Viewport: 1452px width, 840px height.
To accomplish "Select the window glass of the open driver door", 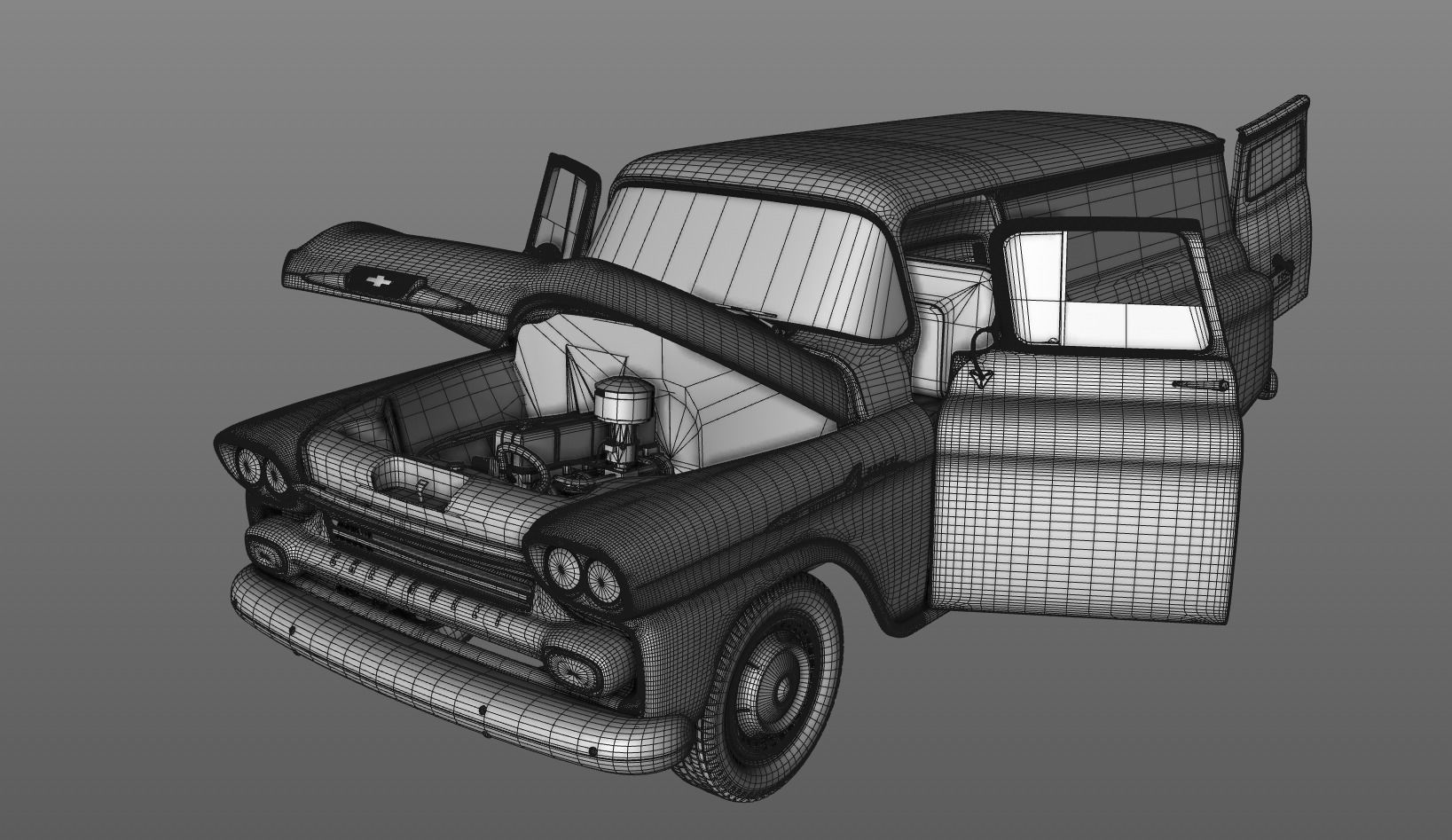I will click(1111, 291).
